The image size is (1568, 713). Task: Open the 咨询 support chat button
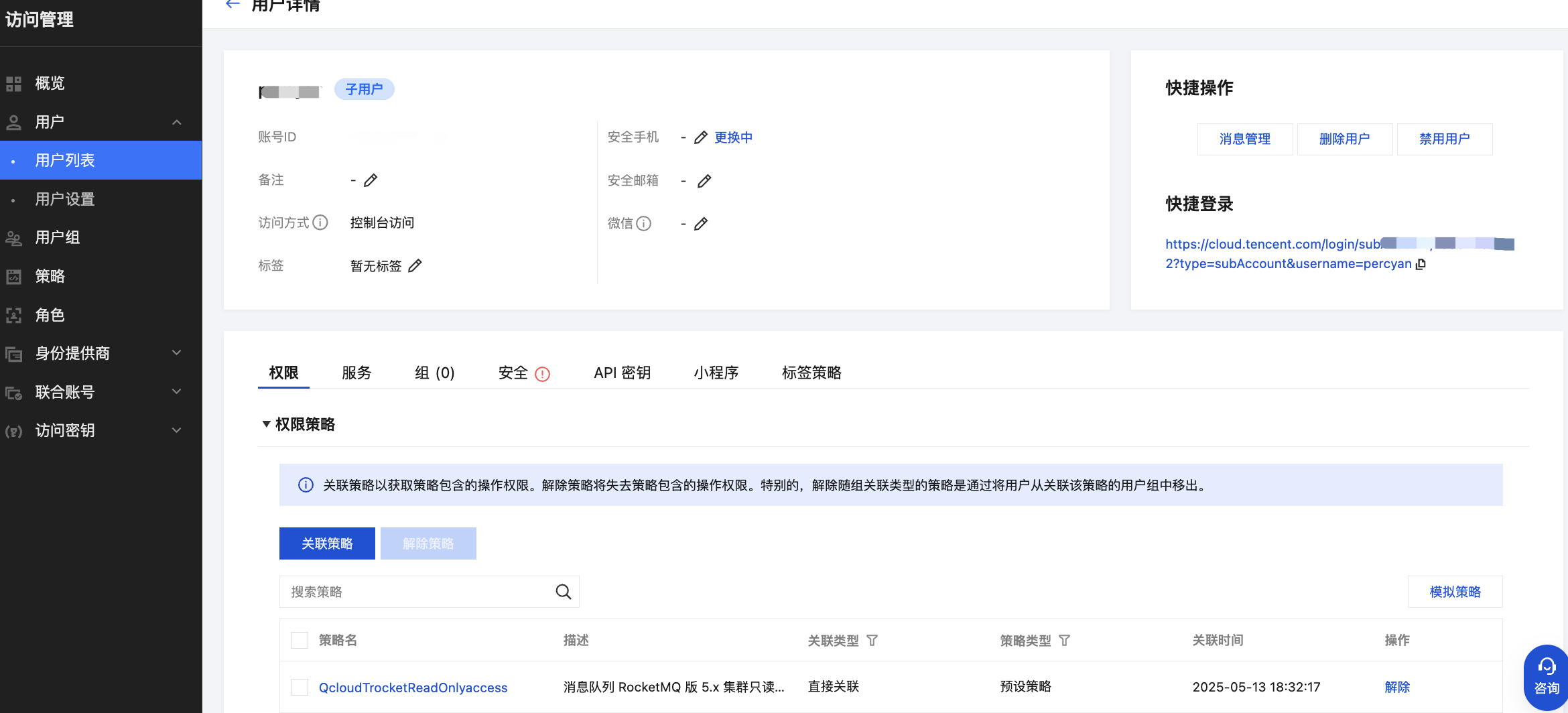[x=1547, y=677]
